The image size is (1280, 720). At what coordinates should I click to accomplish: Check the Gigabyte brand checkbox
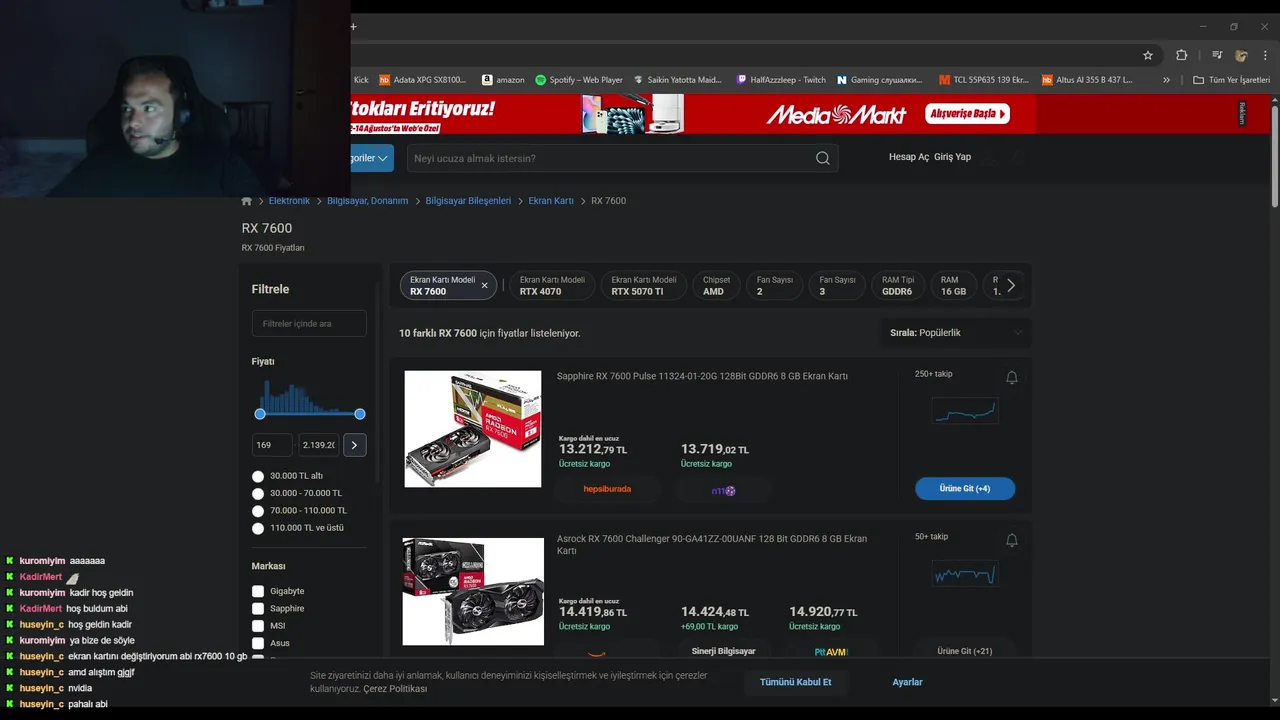pyautogui.click(x=258, y=591)
